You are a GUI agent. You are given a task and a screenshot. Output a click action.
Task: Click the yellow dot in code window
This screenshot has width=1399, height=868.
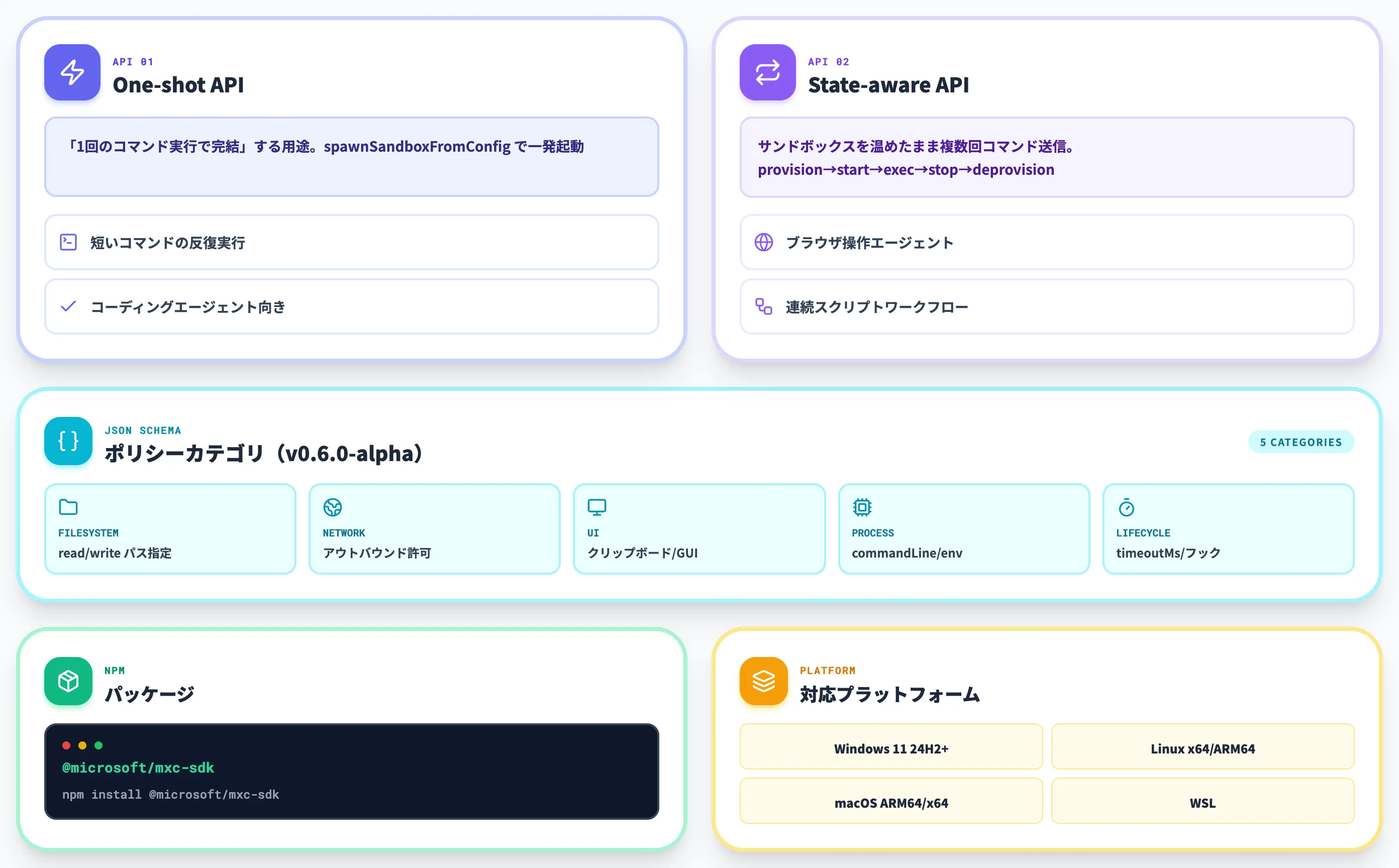pos(82,745)
